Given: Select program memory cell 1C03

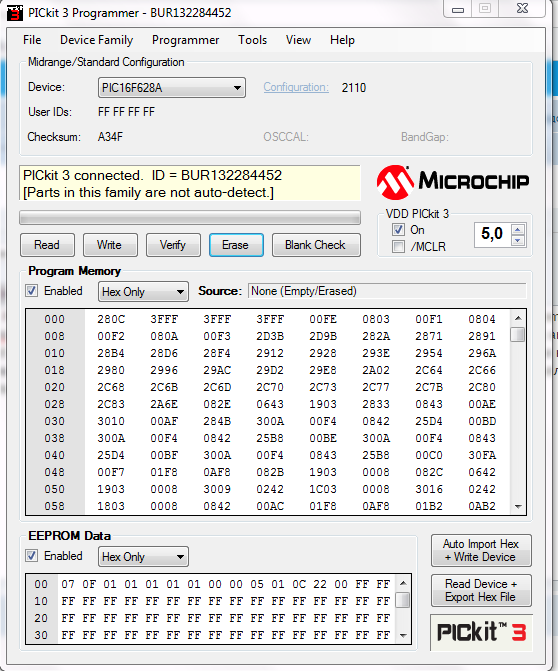Looking at the screenshot, I should [x=323, y=489].
